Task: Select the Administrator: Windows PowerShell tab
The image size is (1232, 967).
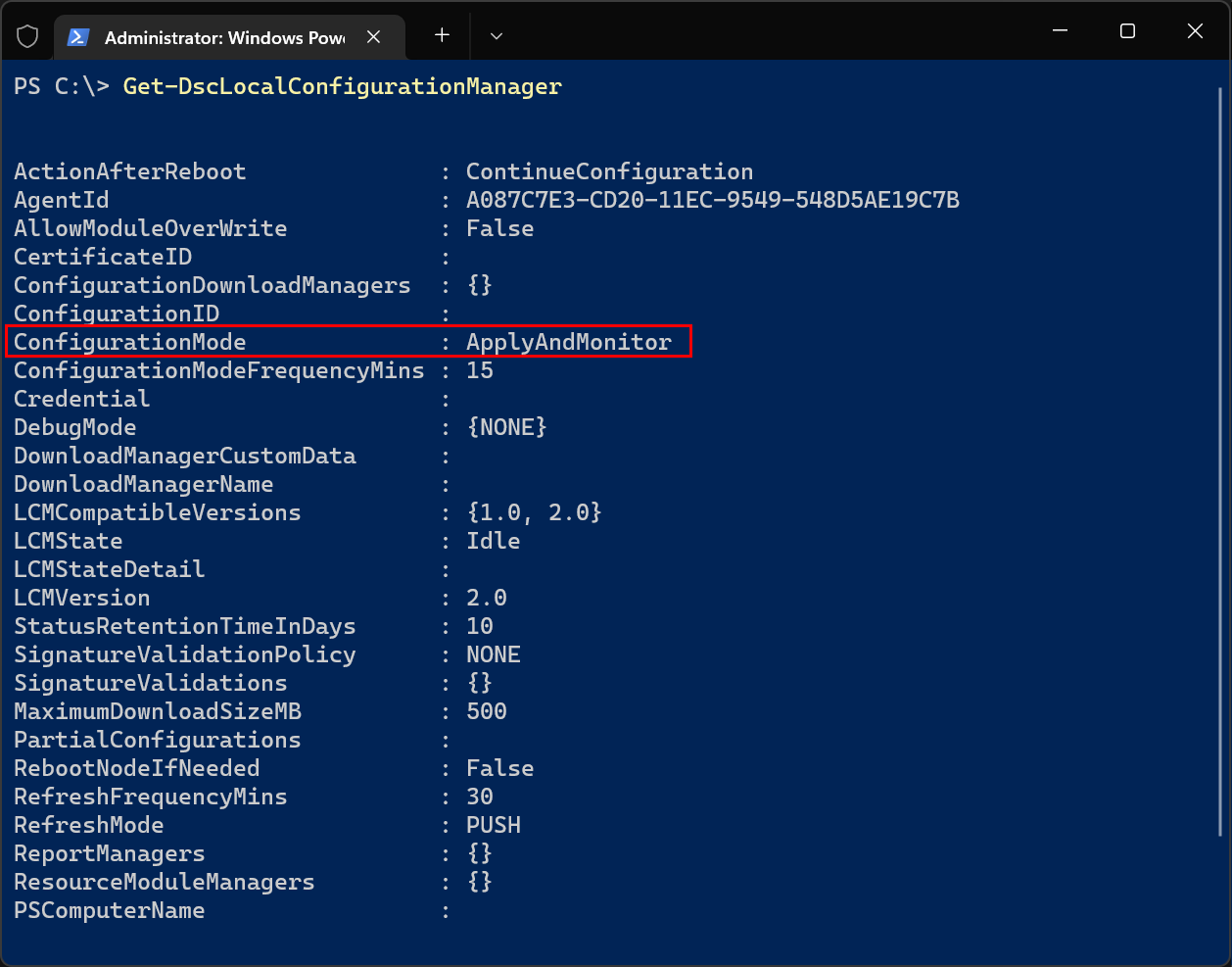Action: [229, 37]
